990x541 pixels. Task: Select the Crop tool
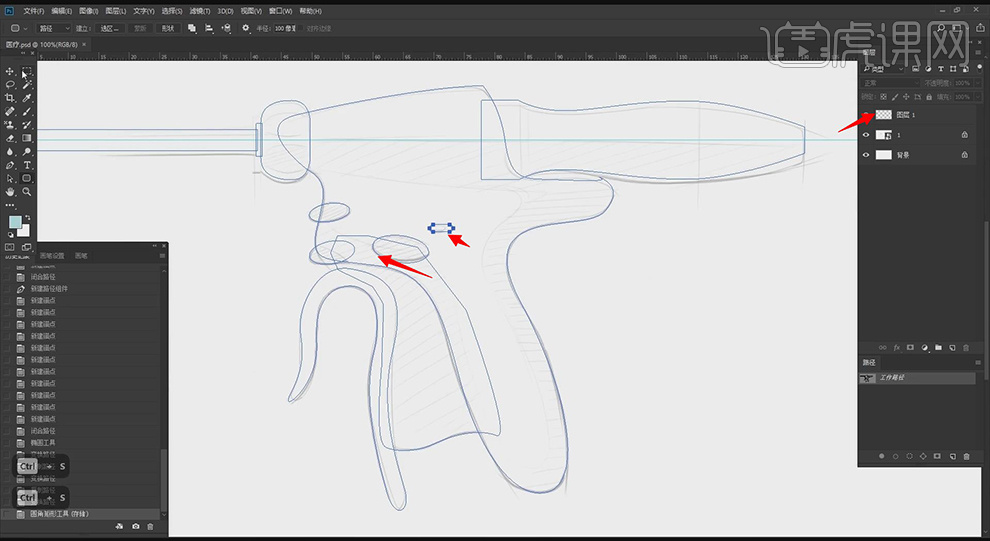pos(10,98)
